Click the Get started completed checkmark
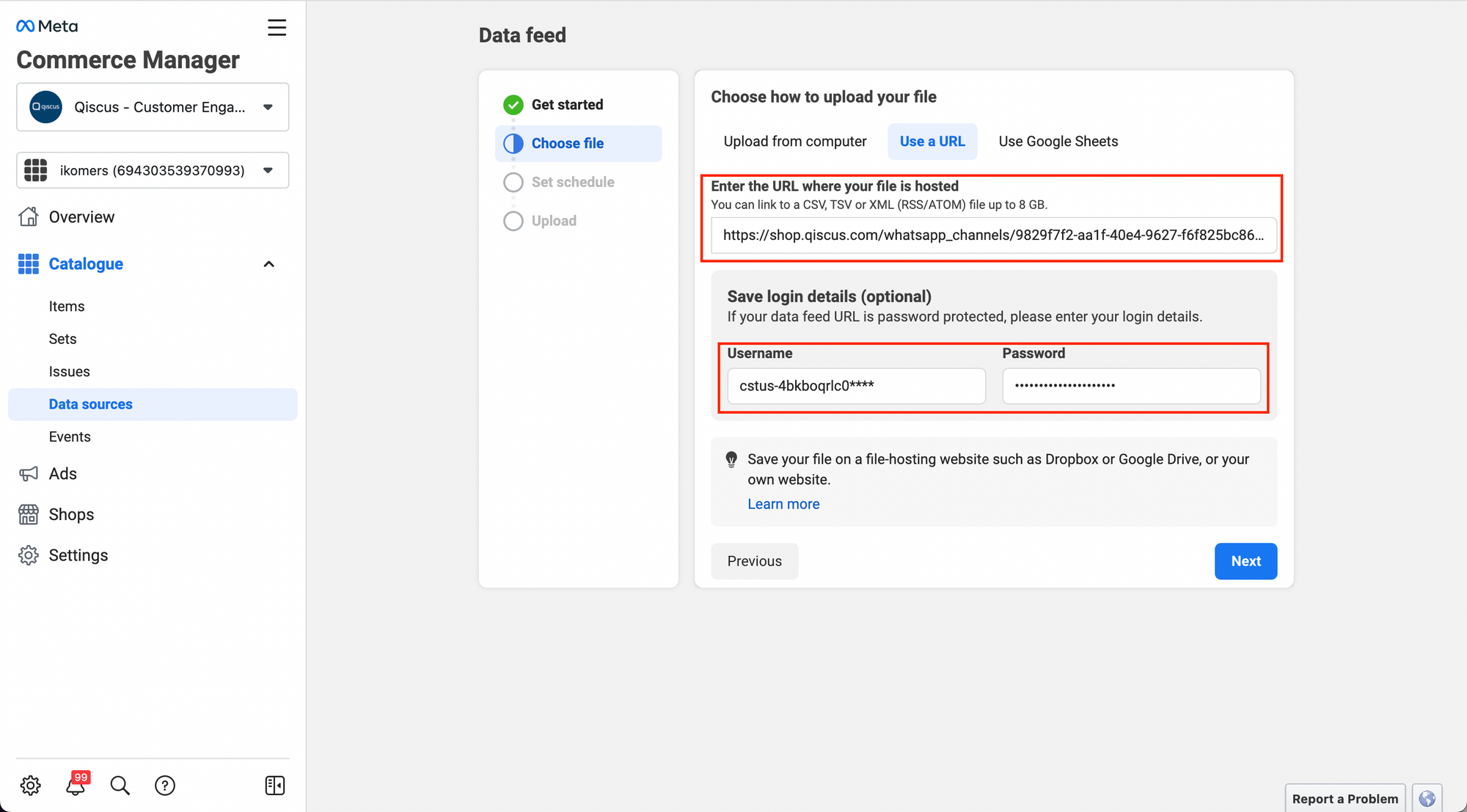1467x812 pixels. [x=513, y=105]
